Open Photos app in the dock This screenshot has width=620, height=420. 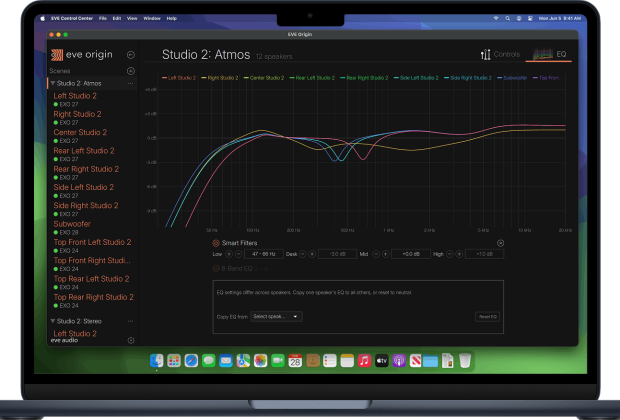(x=260, y=360)
